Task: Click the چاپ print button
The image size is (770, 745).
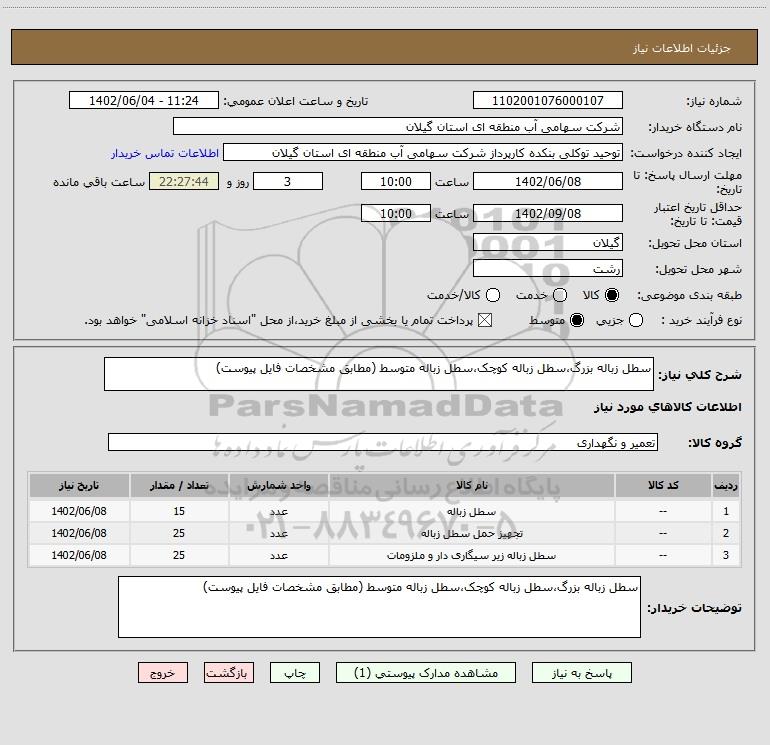Action: pyautogui.click(x=295, y=673)
